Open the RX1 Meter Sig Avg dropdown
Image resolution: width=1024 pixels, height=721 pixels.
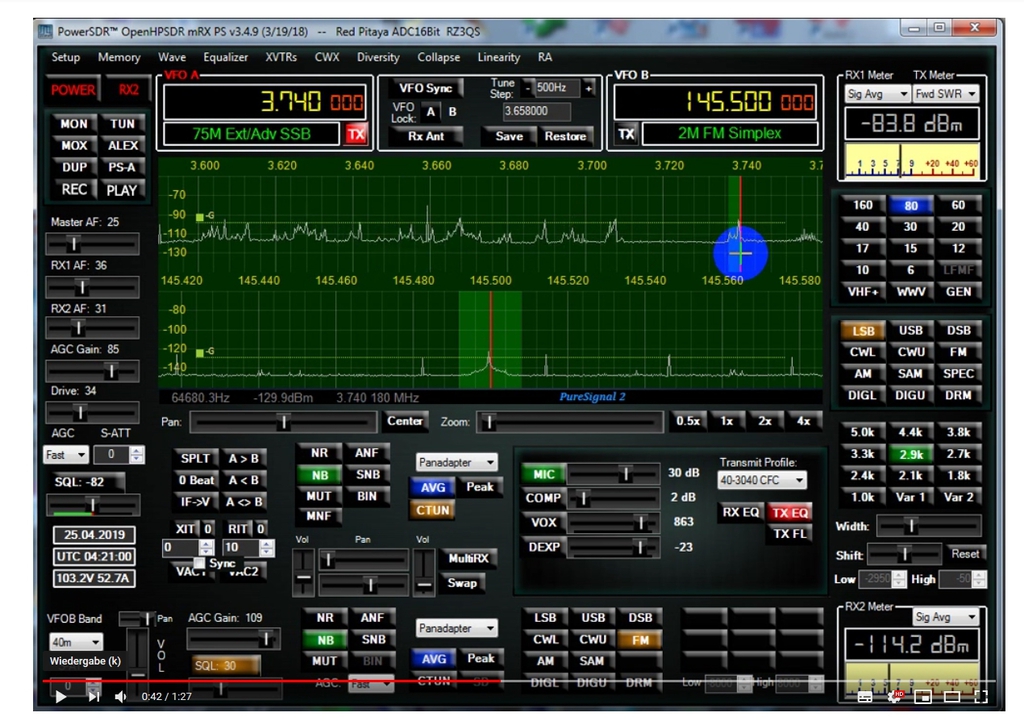877,94
